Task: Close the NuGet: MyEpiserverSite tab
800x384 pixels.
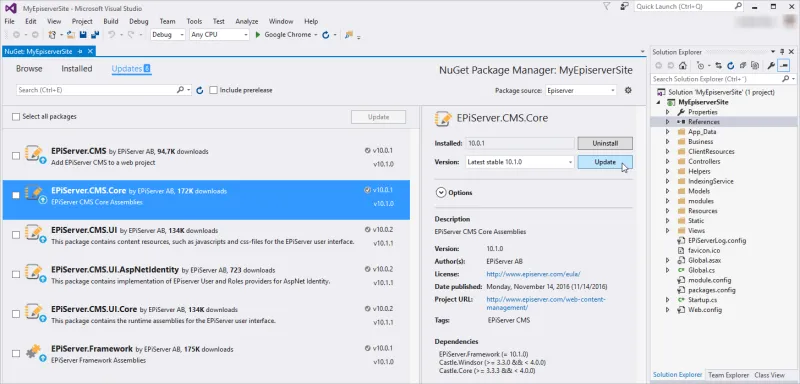Action: tap(90, 52)
